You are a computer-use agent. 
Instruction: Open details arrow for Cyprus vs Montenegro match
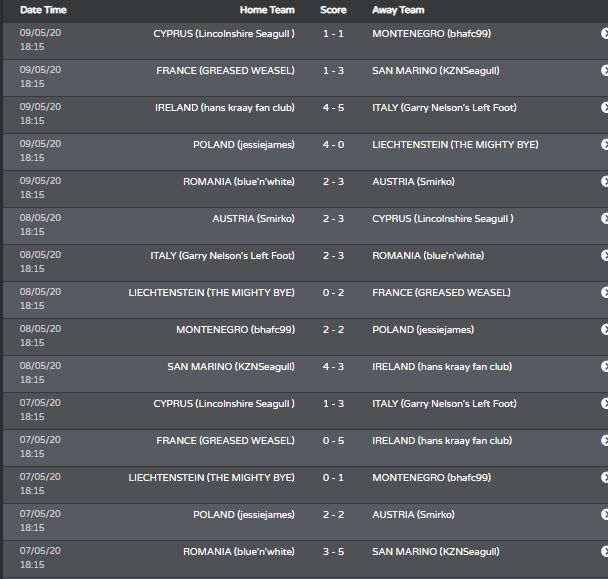point(605,34)
